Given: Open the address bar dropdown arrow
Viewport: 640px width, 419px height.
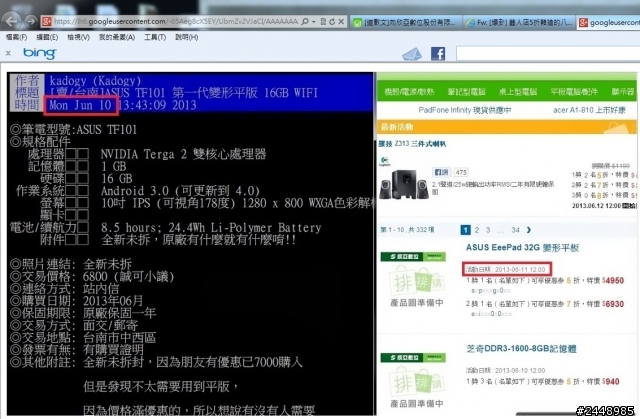Looking at the screenshot, I should (313, 22).
